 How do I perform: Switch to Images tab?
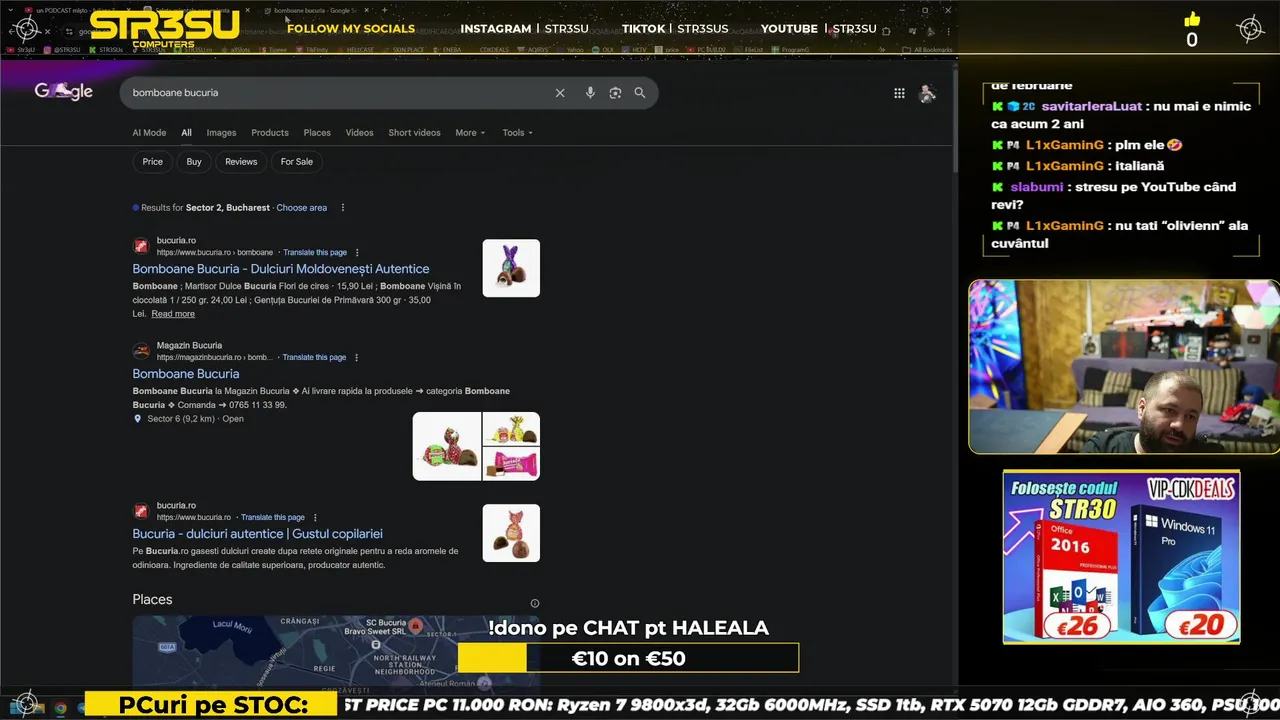pos(221,133)
